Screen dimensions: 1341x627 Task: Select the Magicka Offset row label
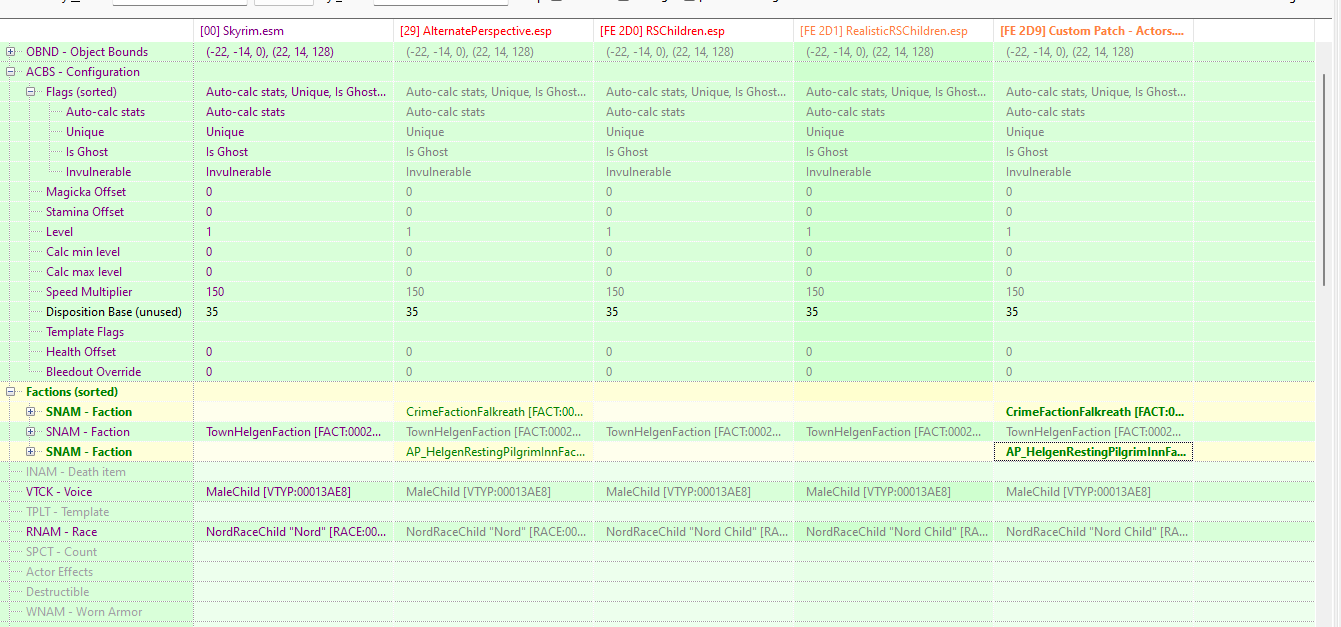pyautogui.click(x=86, y=192)
